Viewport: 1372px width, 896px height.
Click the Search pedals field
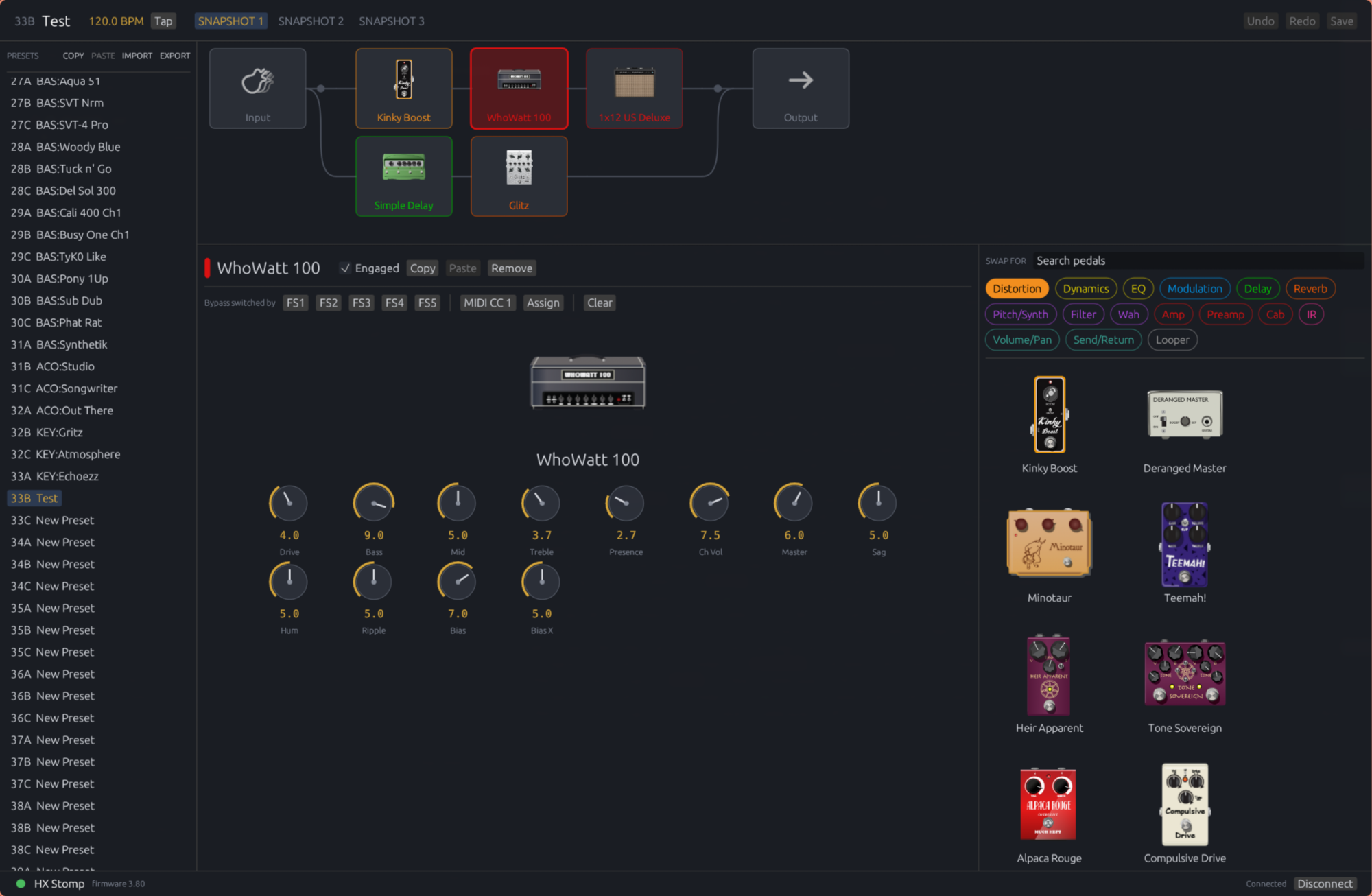1198,261
